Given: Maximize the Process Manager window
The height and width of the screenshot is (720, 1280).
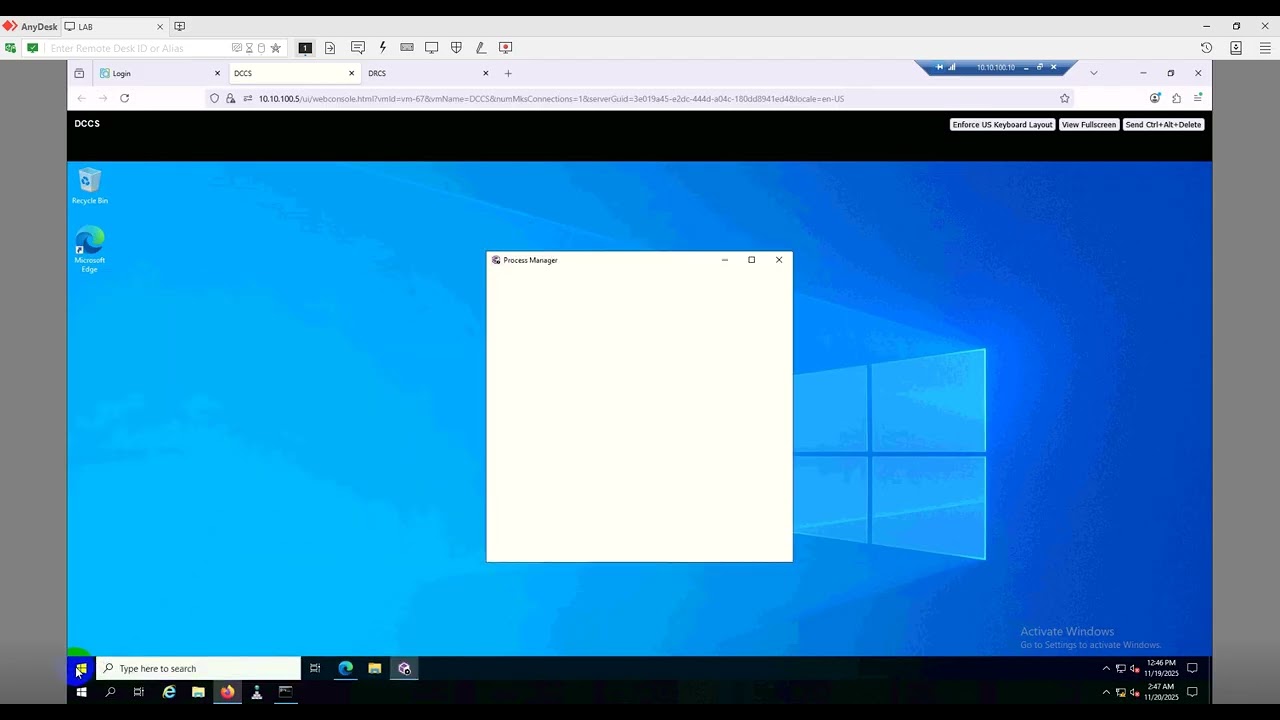Looking at the screenshot, I should click(752, 260).
